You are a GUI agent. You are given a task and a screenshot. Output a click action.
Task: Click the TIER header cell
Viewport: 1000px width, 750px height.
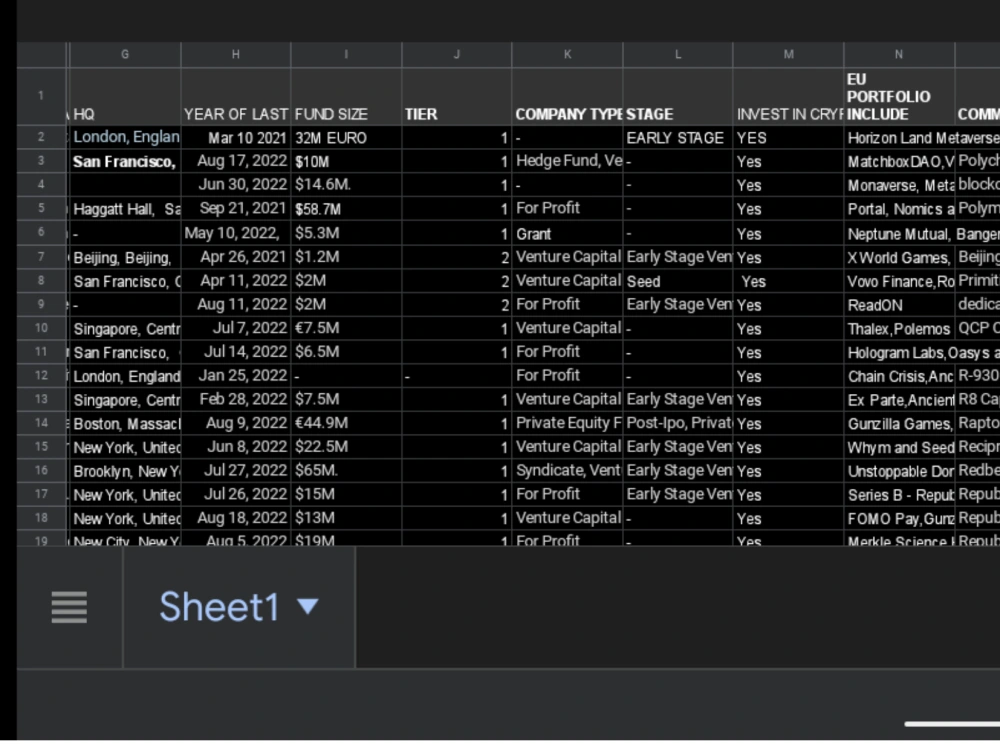[x=457, y=97]
